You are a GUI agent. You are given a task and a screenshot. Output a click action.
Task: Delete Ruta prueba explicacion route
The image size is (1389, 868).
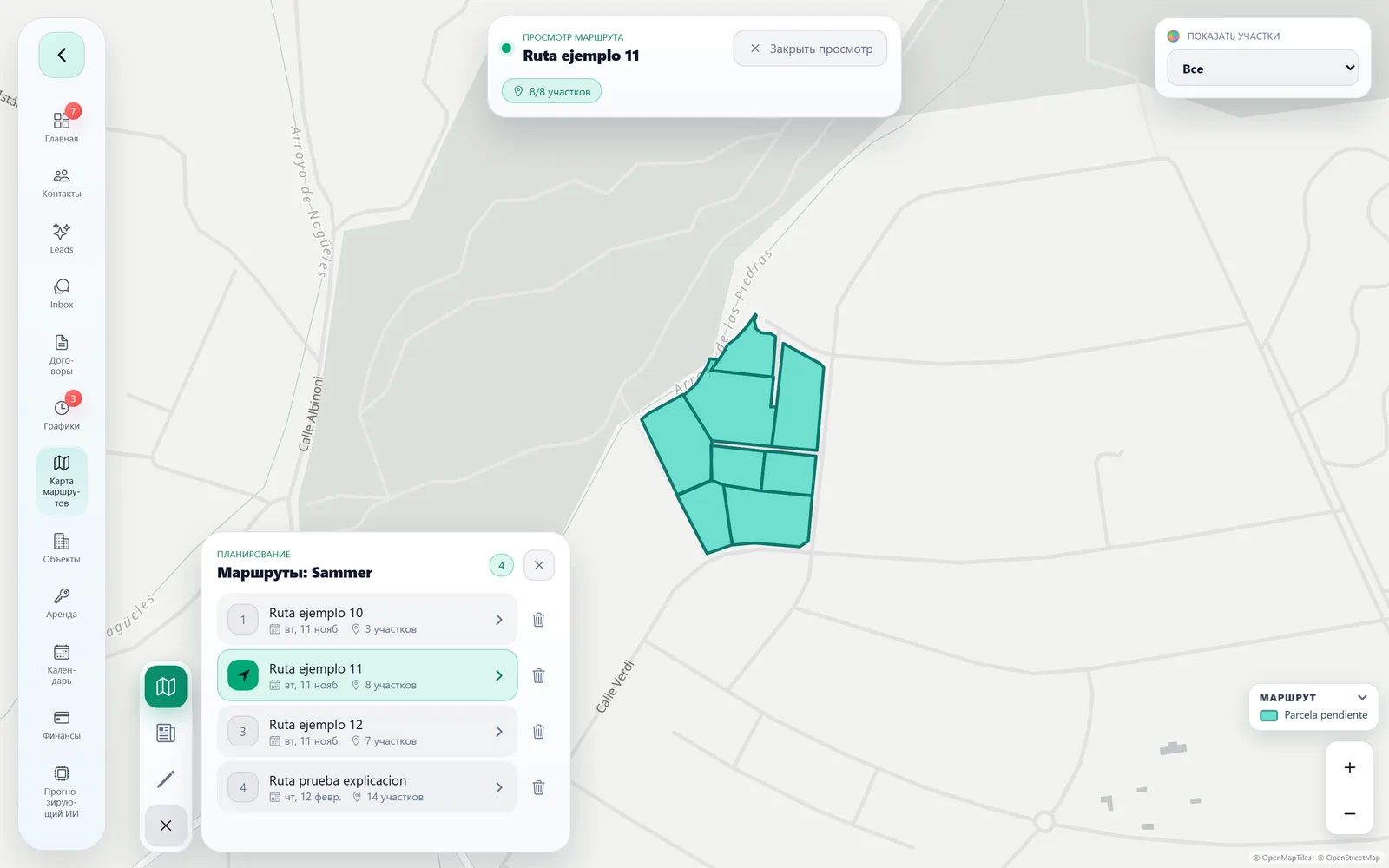[x=538, y=787]
